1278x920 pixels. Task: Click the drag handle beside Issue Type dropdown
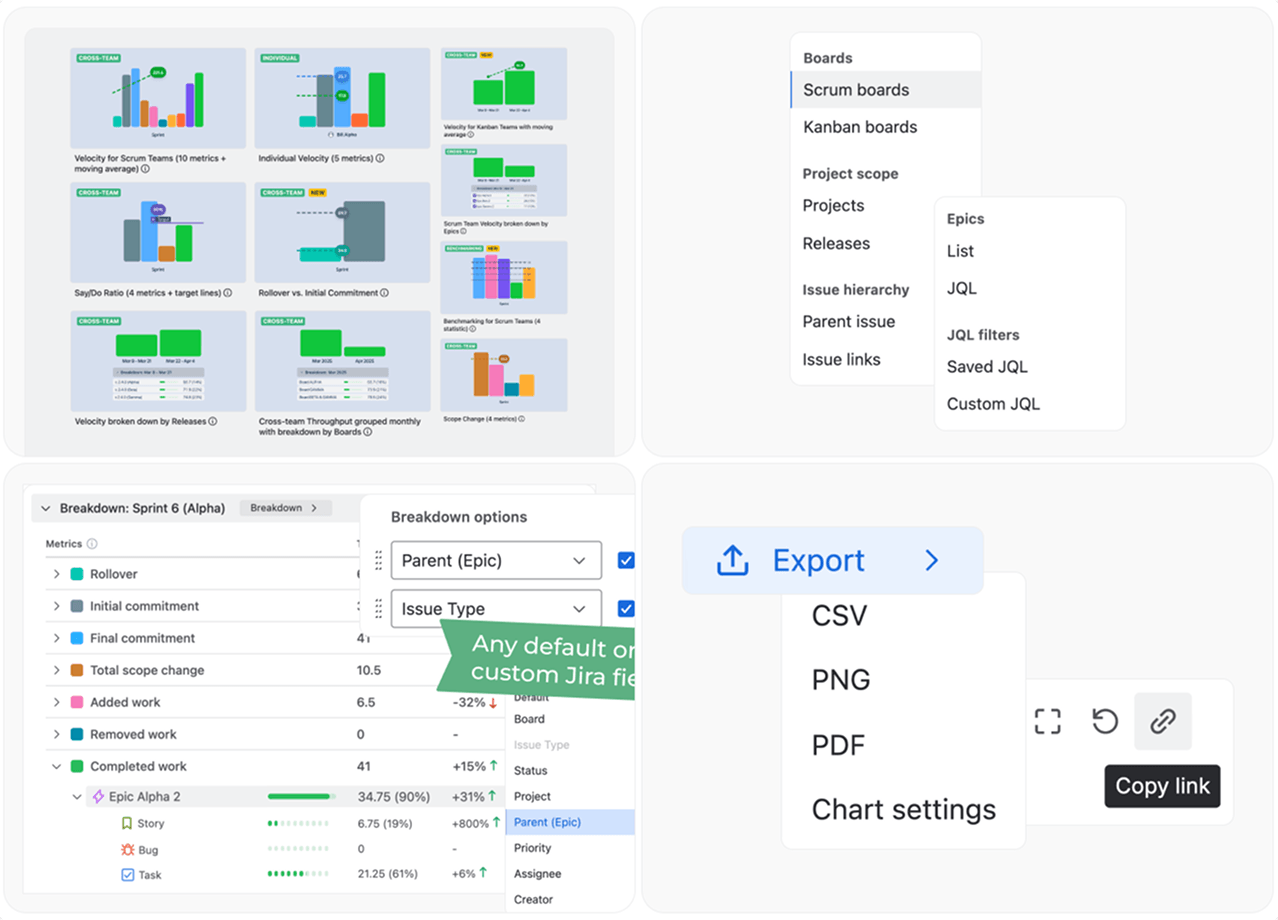tap(378, 608)
